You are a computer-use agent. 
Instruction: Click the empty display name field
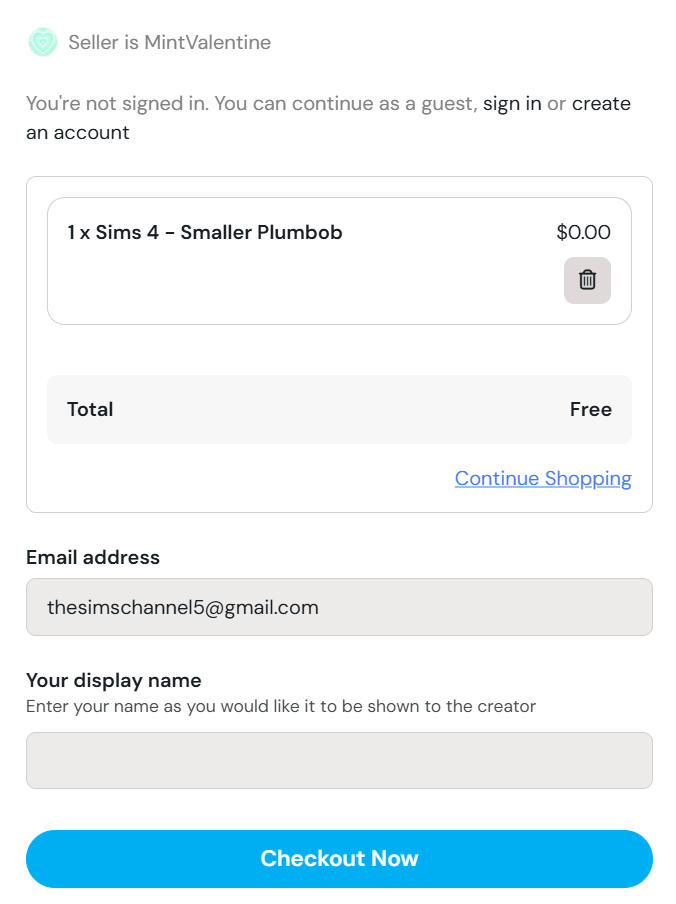[x=339, y=760]
